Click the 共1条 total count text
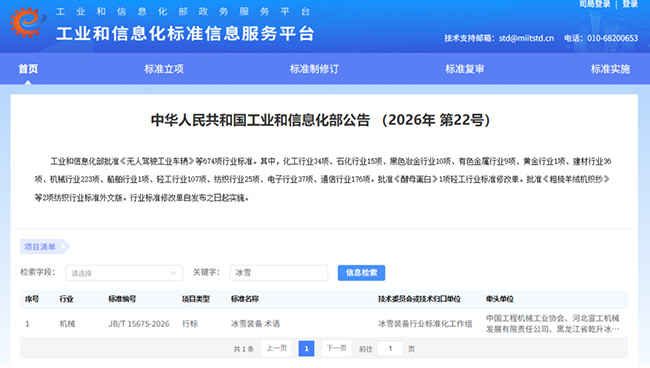The height and width of the screenshot is (368, 650). (x=243, y=349)
